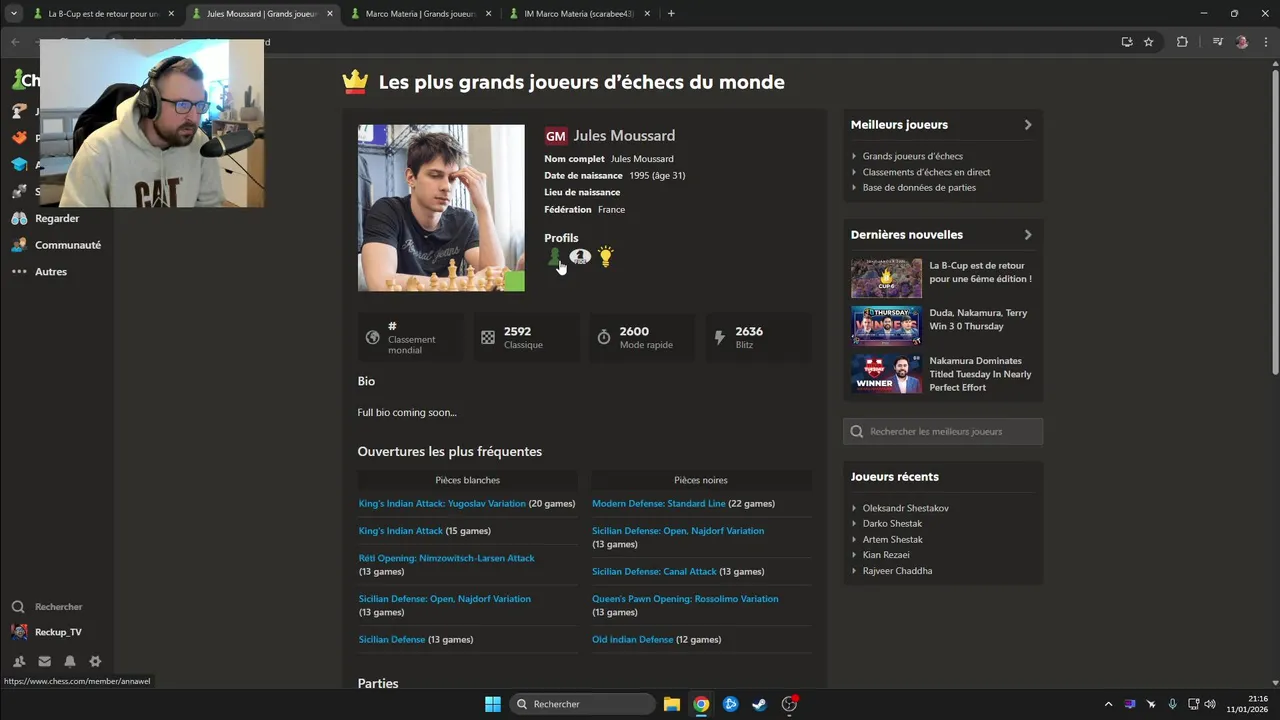
Task: Open settings gear icon in sidebar
Action: [95, 661]
